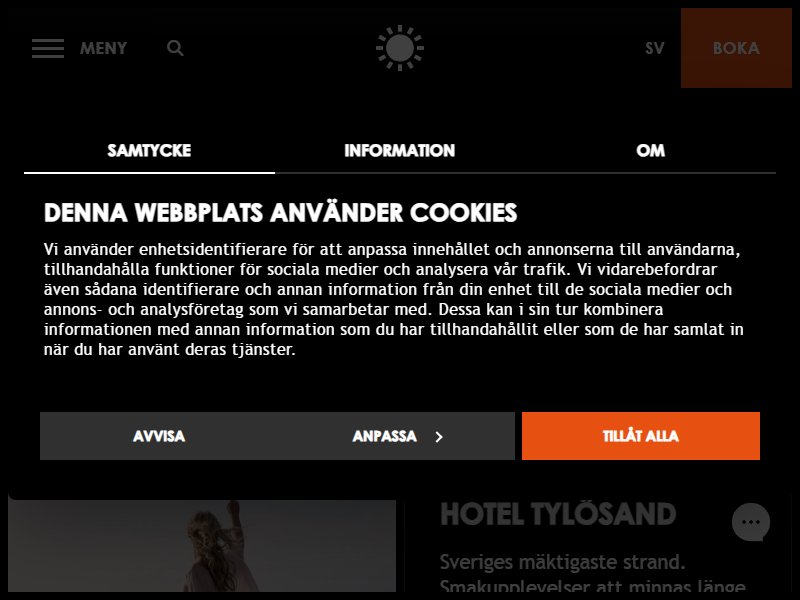Open the chat bubble widget
The width and height of the screenshot is (800, 600).
[751, 522]
